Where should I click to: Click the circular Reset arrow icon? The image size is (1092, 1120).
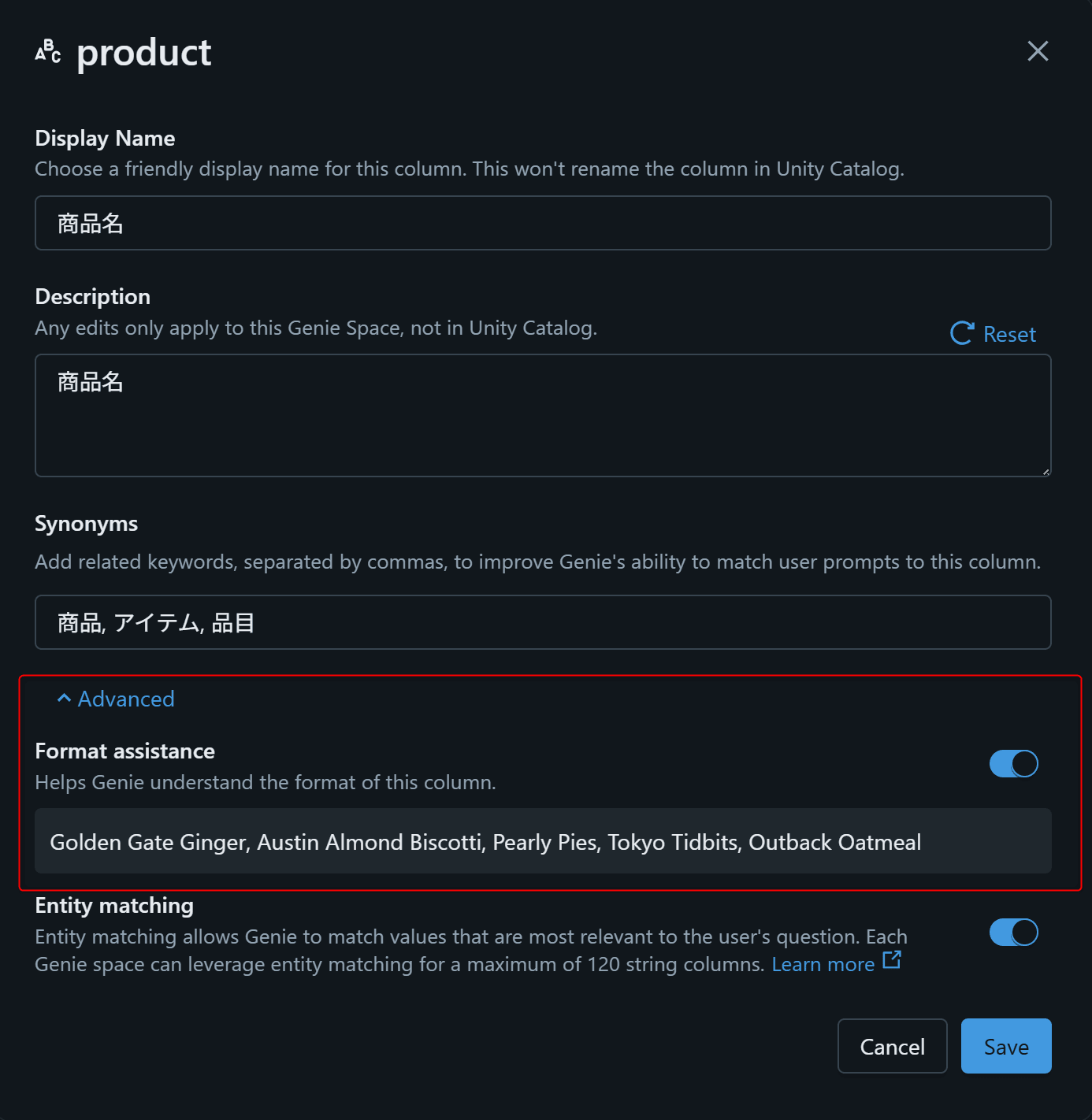tap(961, 333)
